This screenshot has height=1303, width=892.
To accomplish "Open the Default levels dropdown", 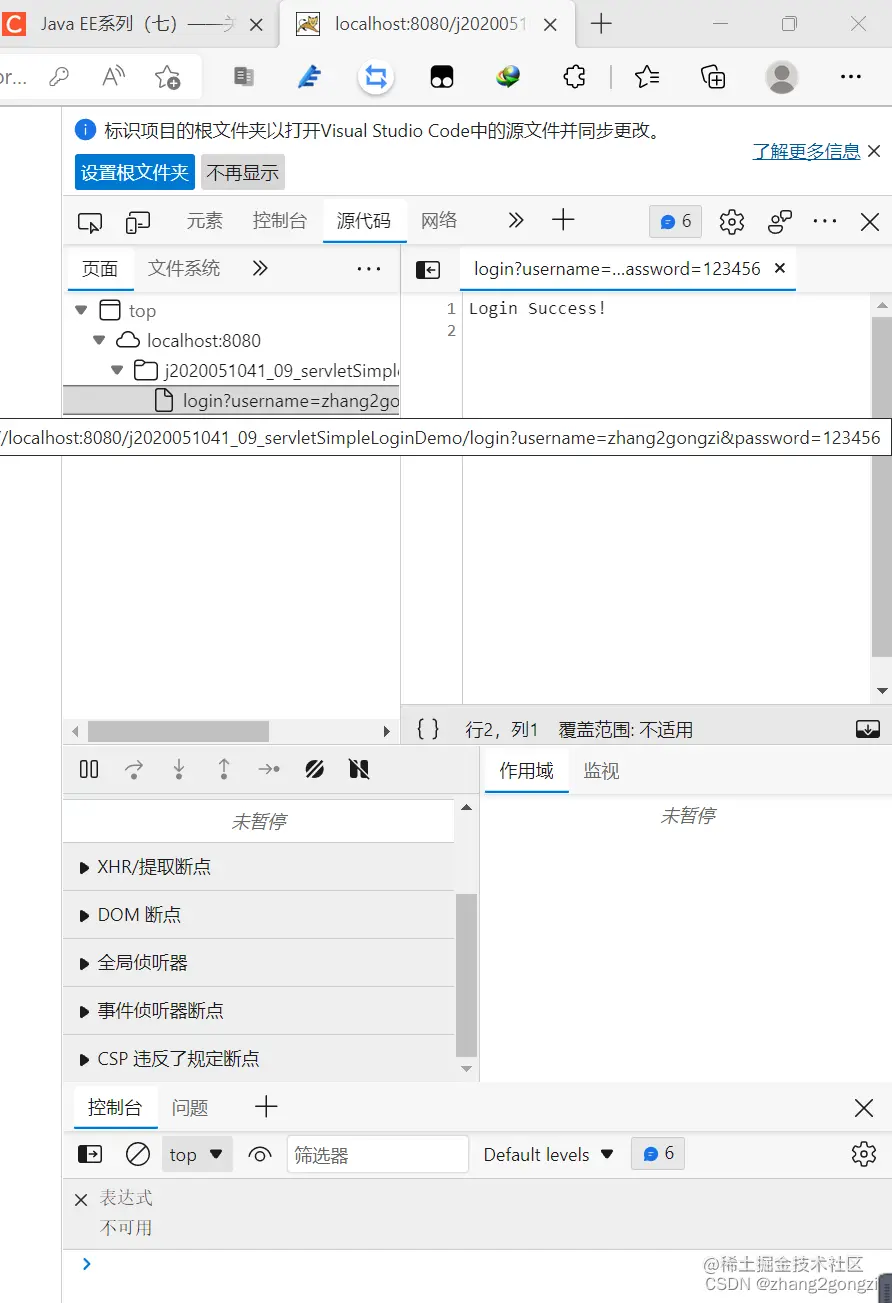I will click(x=548, y=1154).
